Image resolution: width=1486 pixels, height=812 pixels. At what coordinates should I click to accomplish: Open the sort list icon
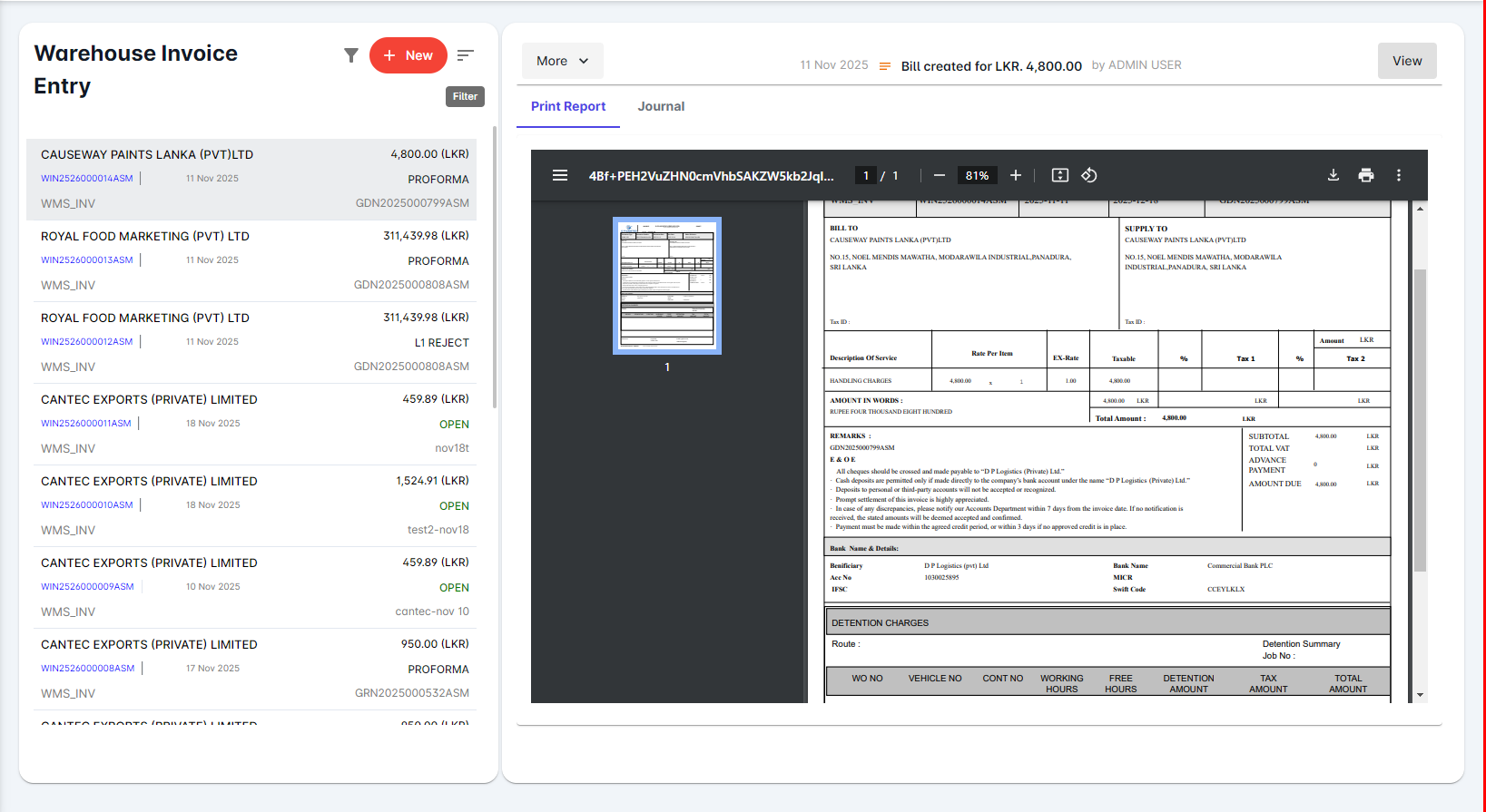coord(465,55)
